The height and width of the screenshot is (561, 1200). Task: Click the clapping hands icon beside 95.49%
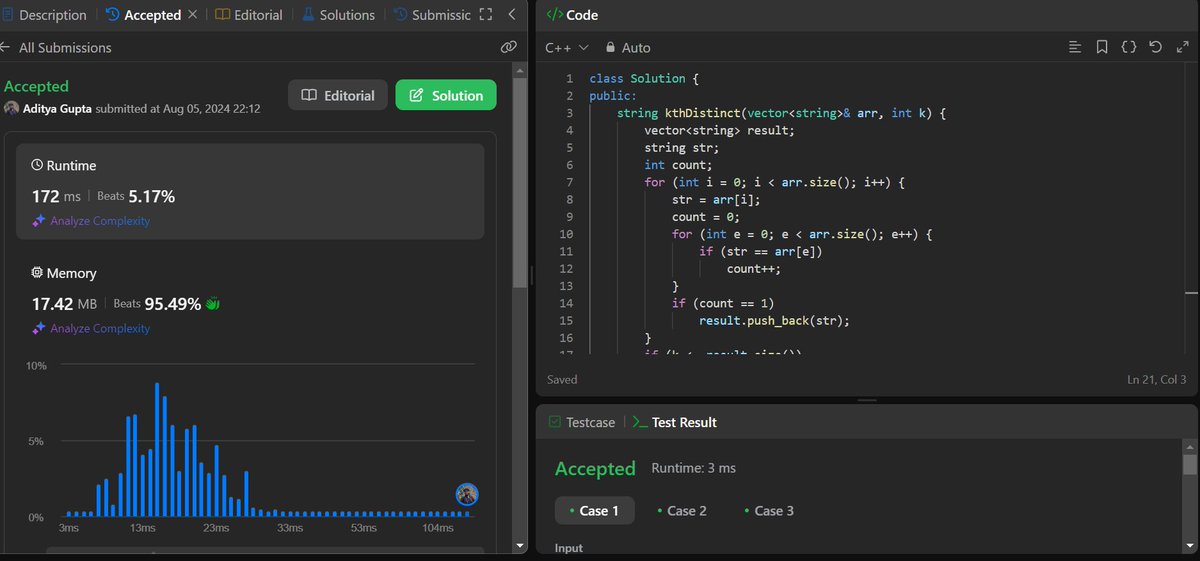click(x=212, y=303)
